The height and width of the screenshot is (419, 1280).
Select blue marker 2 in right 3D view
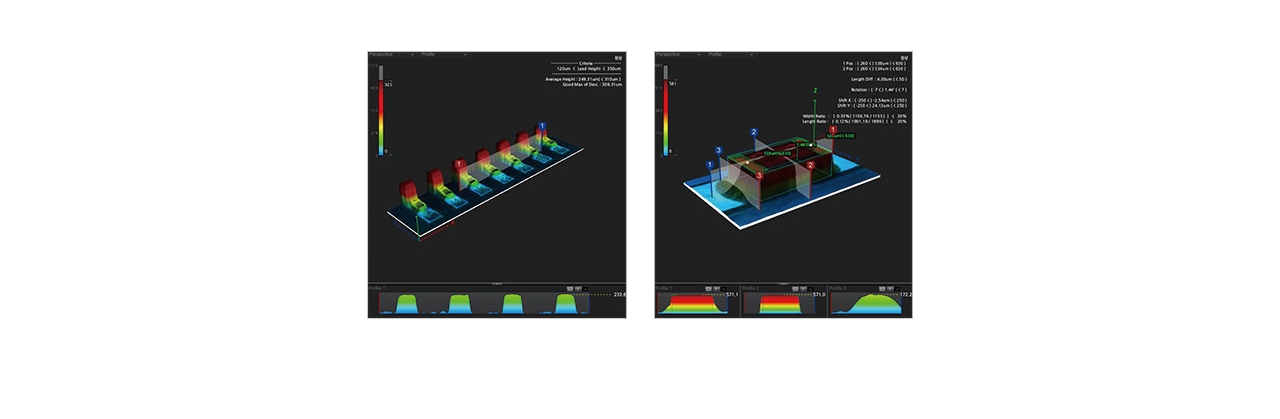(754, 132)
